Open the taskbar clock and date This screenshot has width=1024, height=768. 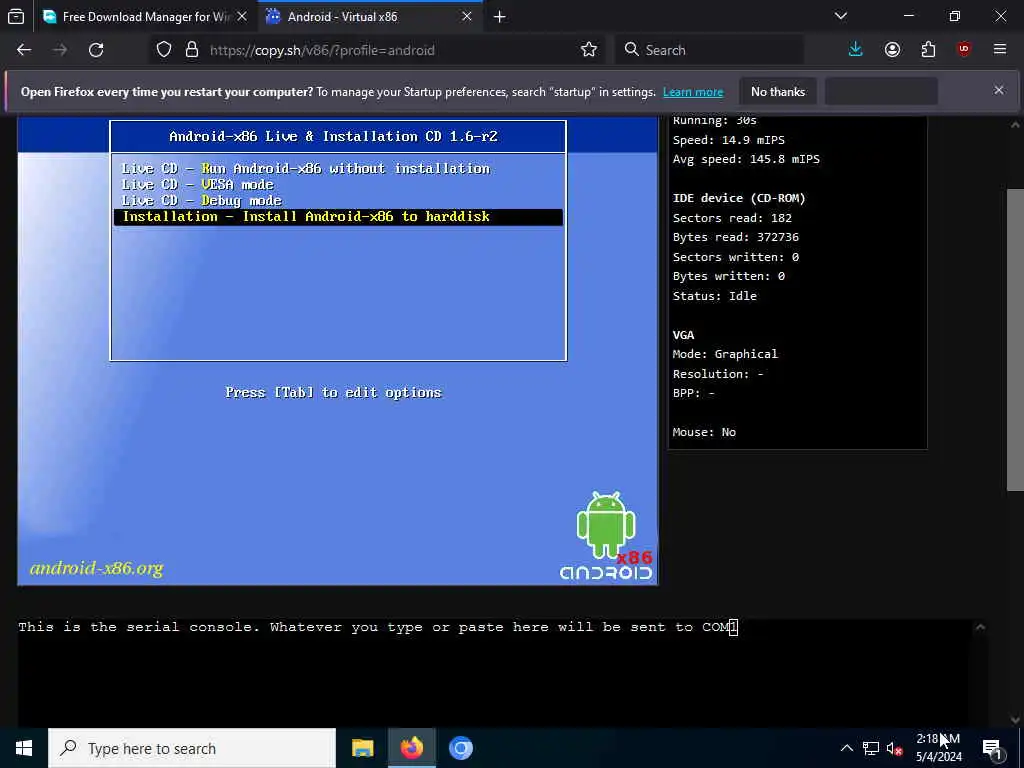(x=938, y=748)
